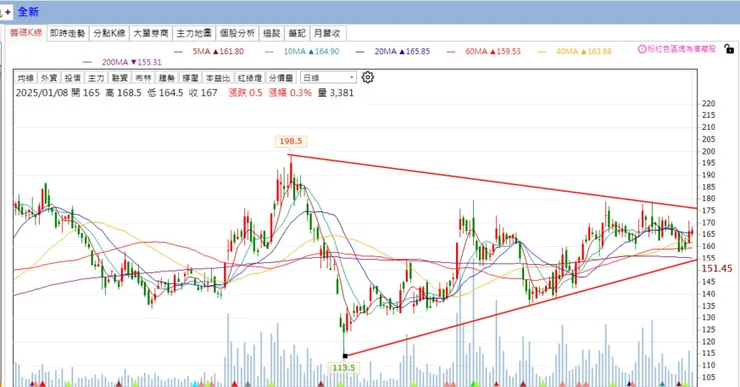
Task: Toggle the 趨勢 indicator button
Action: click(167, 78)
